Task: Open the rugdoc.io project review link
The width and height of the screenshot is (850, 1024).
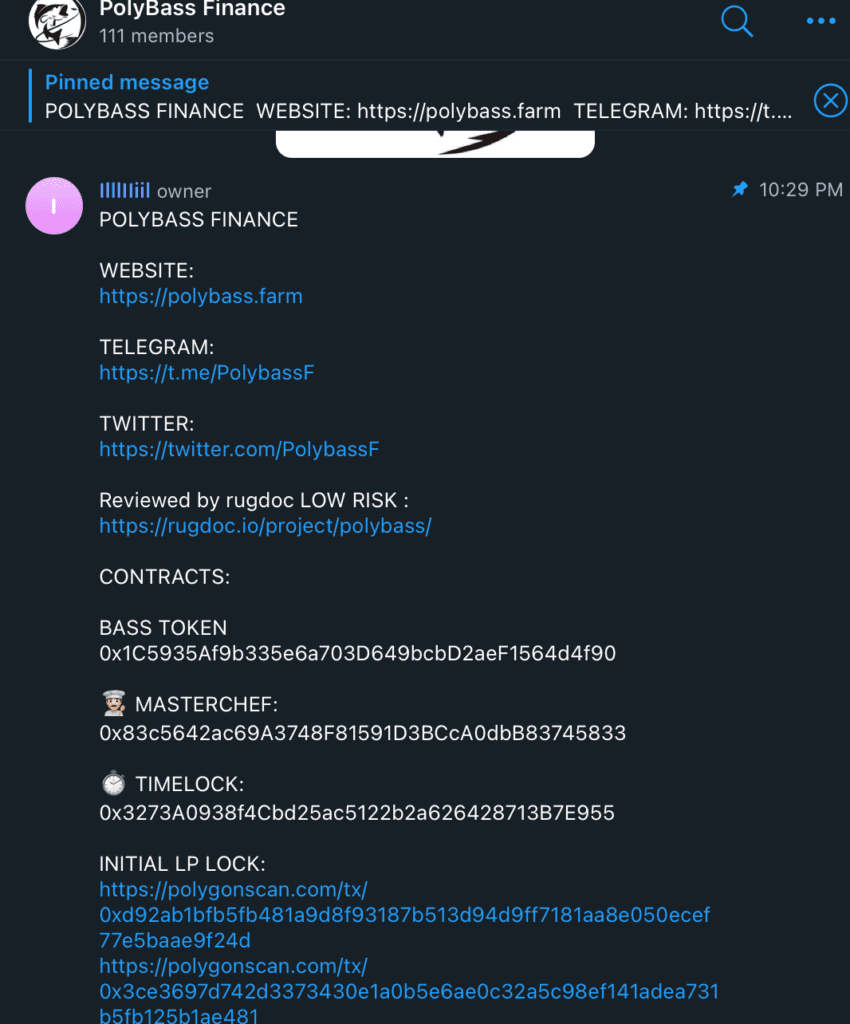Action: click(x=265, y=526)
